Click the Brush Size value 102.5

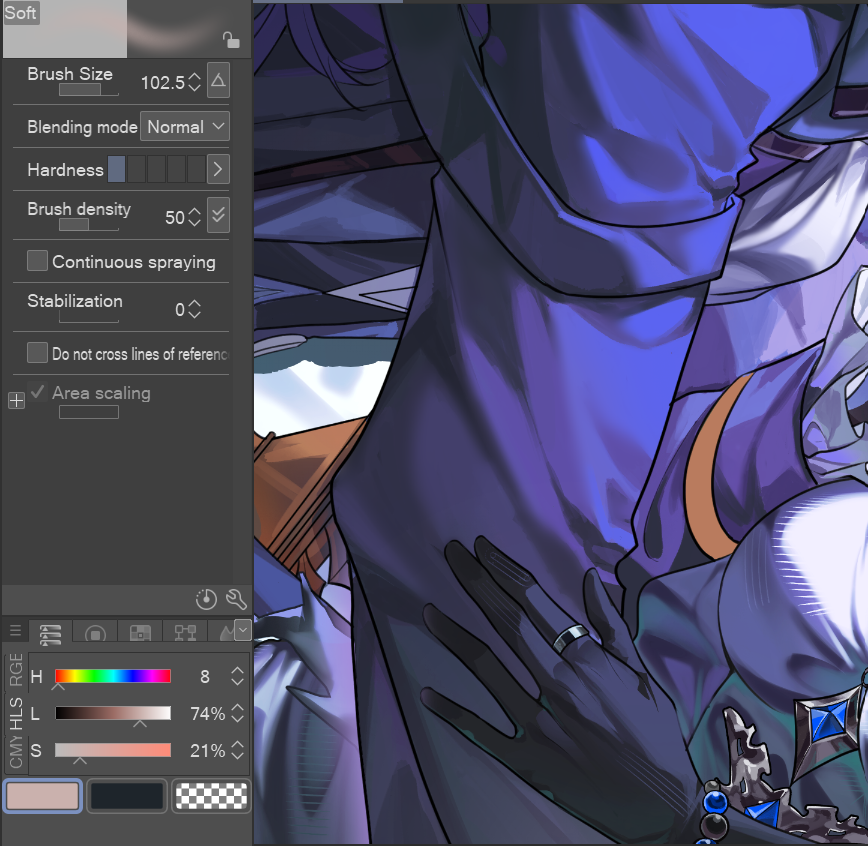point(163,82)
